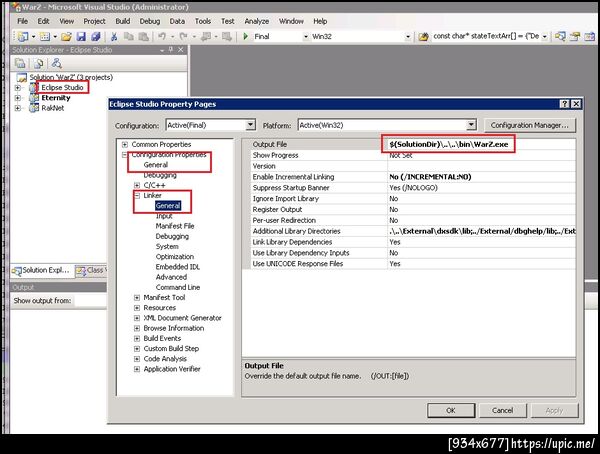Expand the Code Analysis node
This screenshot has width=600, height=454.
click(x=137, y=359)
